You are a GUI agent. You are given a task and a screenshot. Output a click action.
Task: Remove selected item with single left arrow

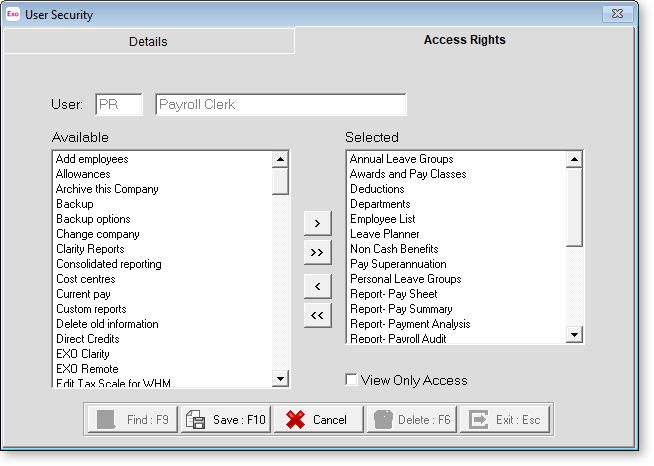coord(317,286)
